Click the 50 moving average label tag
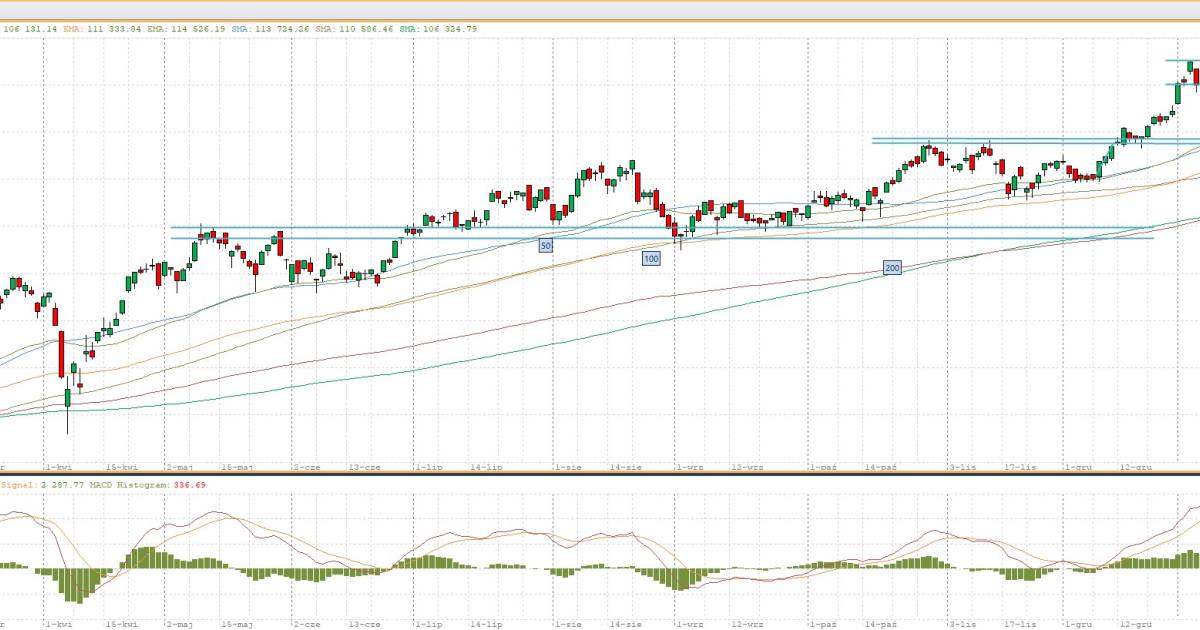Viewport: 1200px width, 630px height. coord(545,245)
